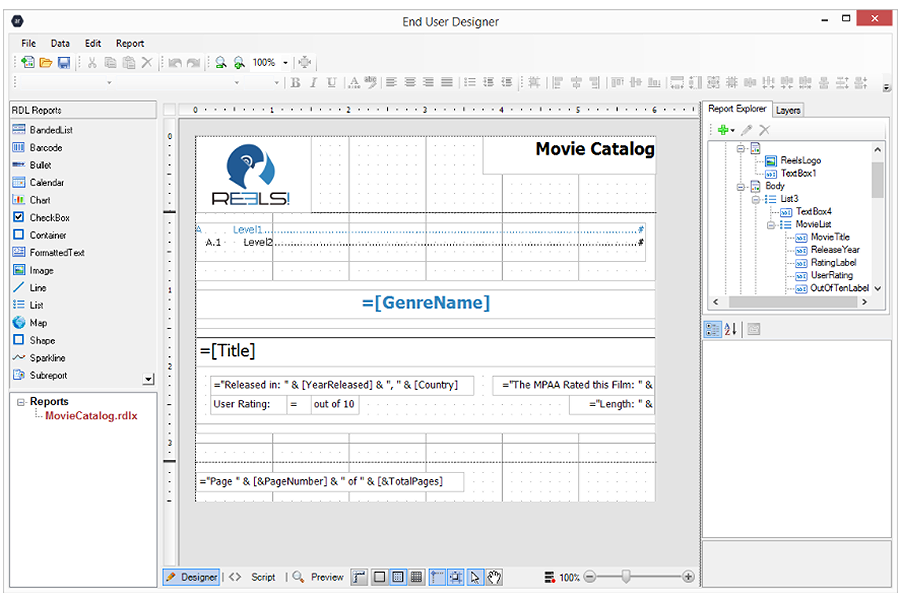The width and height of the screenshot is (900, 600).
Task: Open the Report menu
Action: pyautogui.click(x=130, y=44)
